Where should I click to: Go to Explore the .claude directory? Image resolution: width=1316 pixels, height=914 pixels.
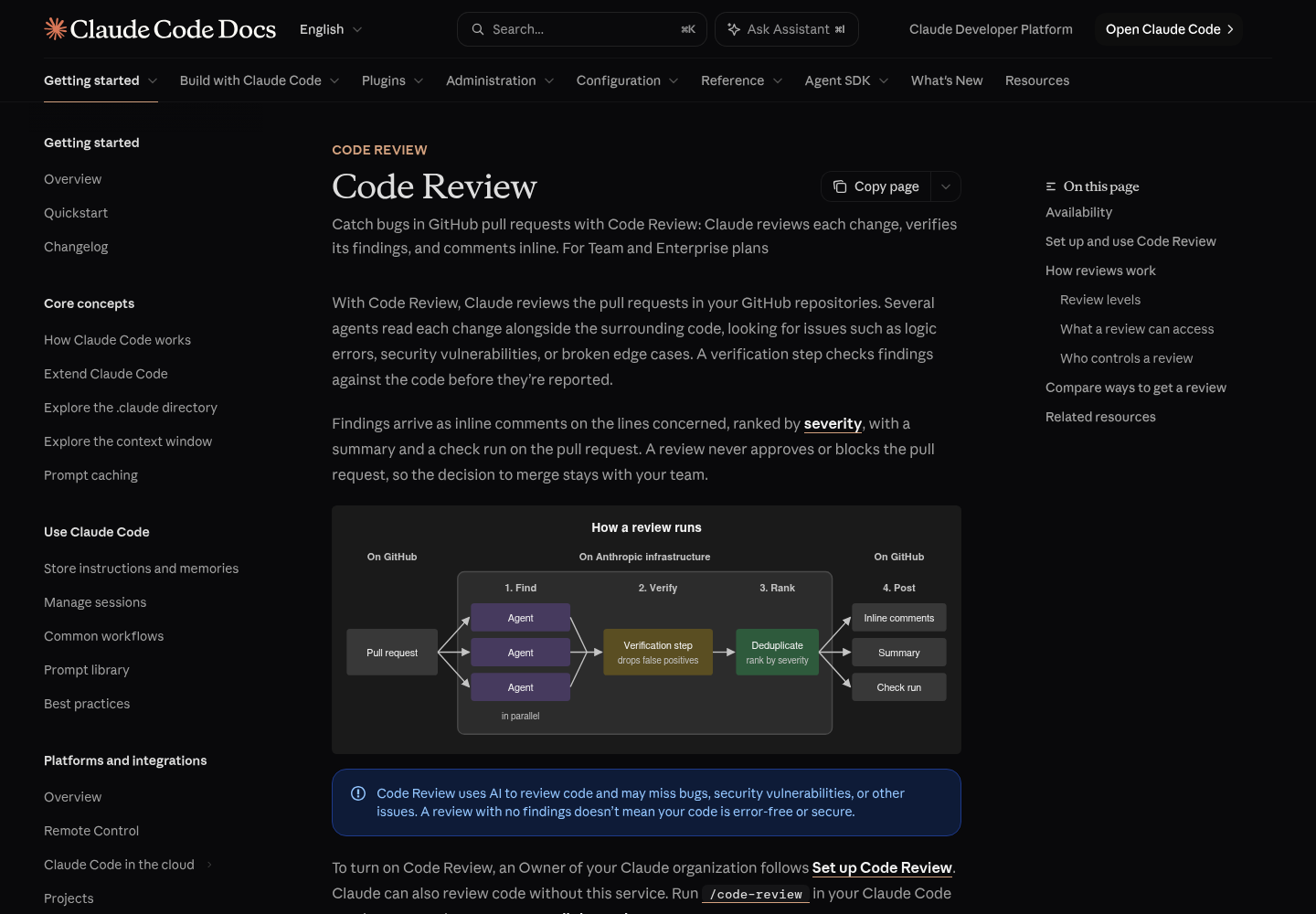point(131,408)
